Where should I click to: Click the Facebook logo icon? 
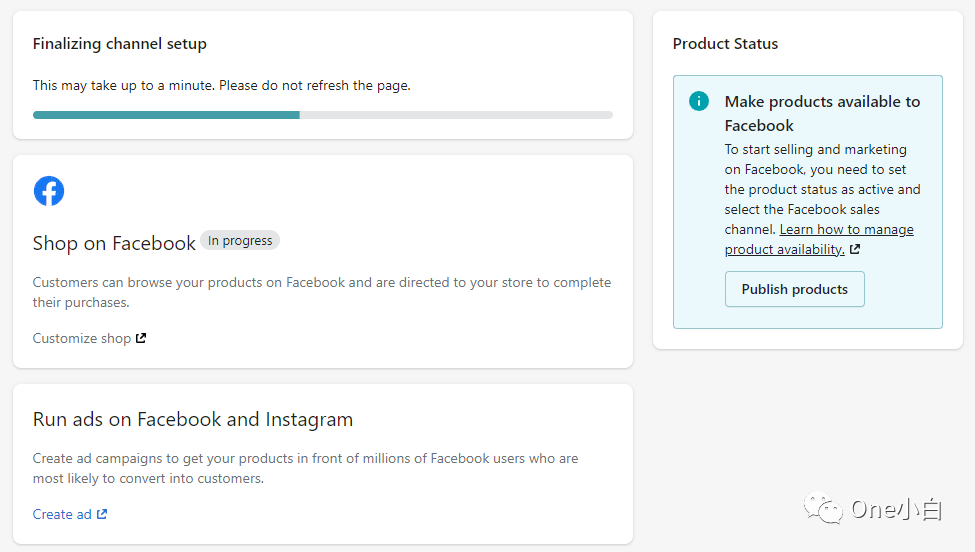tap(49, 191)
